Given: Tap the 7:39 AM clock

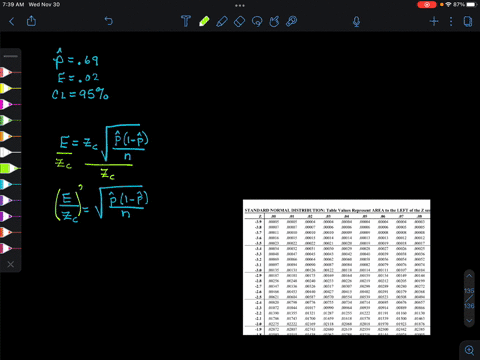Looking at the screenshot, I should pos(13,5).
